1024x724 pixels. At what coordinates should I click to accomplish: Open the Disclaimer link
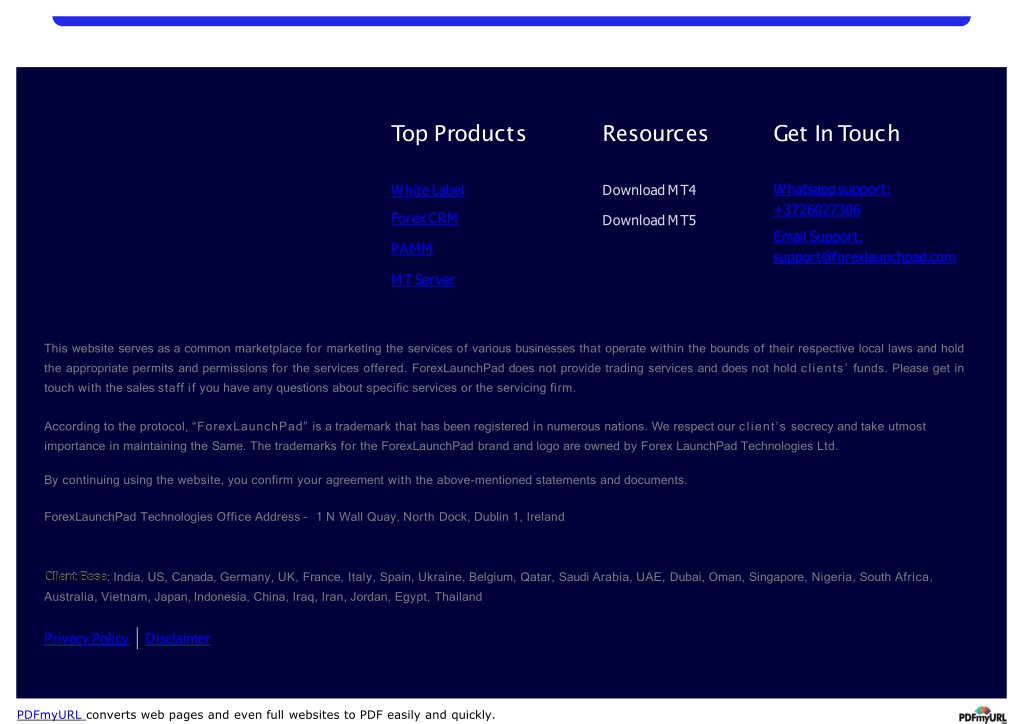[178, 638]
